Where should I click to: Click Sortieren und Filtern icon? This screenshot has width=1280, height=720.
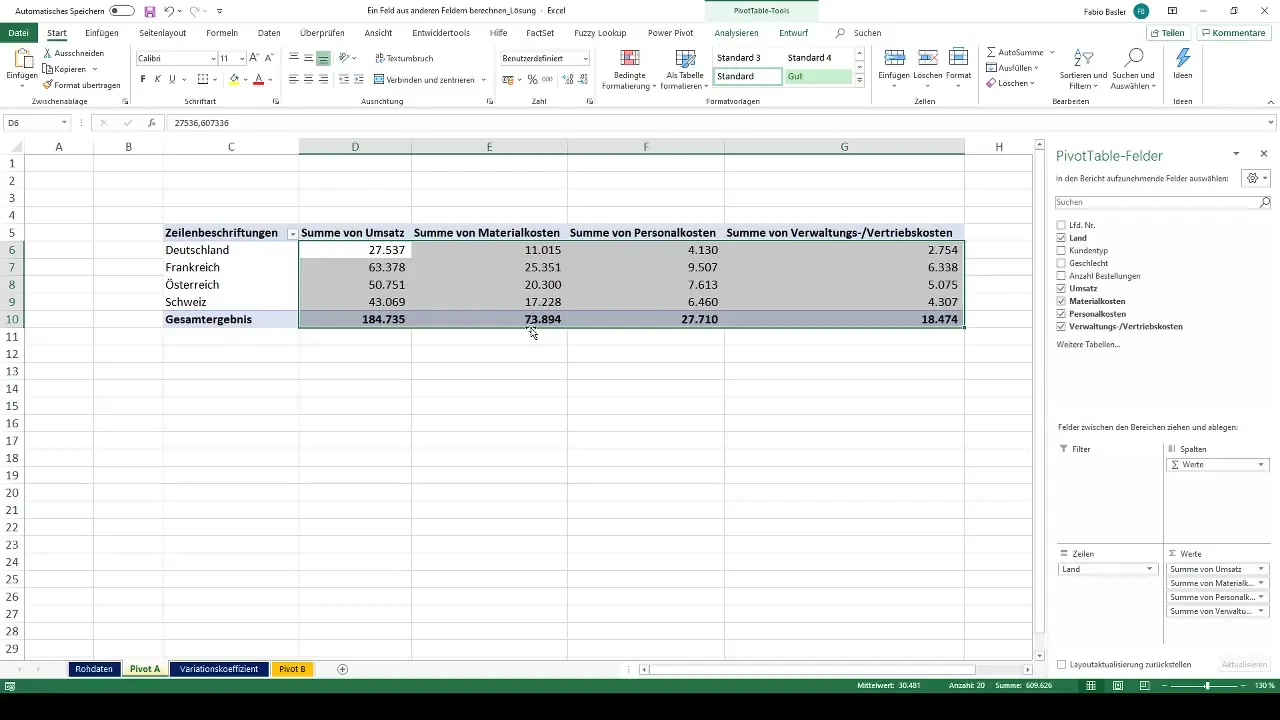click(x=1083, y=58)
